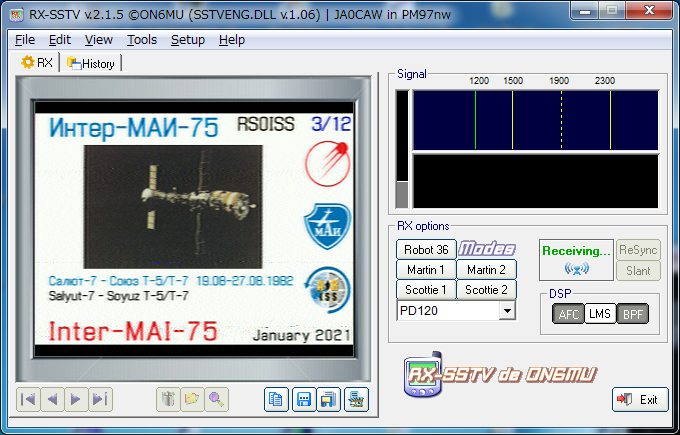Image resolution: width=680 pixels, height=435 pixels.
Task: Open the View menu
Action: (98, 40)
